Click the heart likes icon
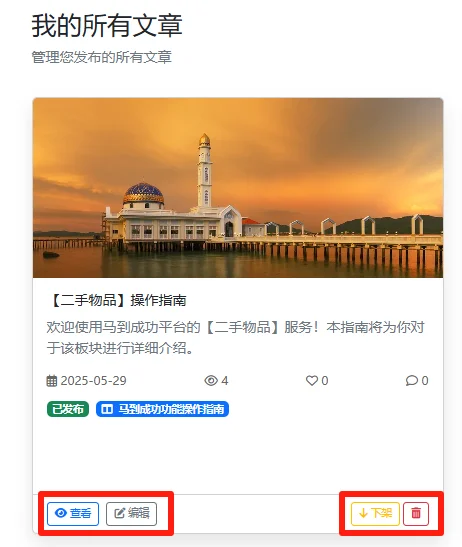 click(312, 380)
